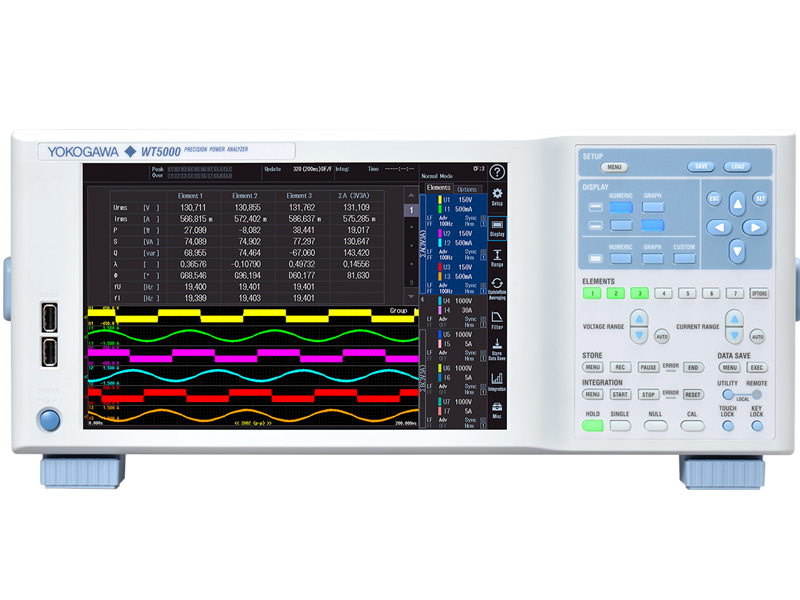Lower current range with down arrow

(x=734, y=335)
